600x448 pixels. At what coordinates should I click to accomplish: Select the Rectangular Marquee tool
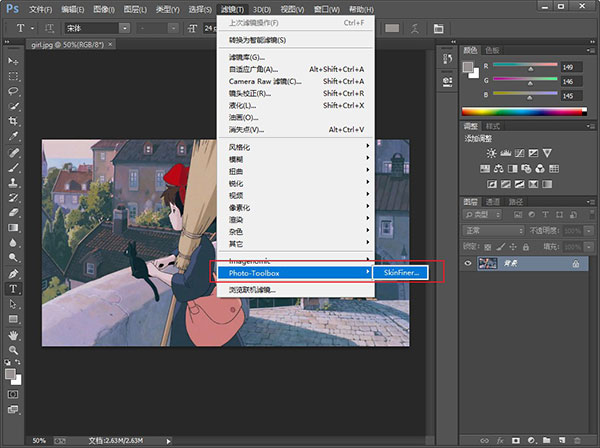point(13,76)
